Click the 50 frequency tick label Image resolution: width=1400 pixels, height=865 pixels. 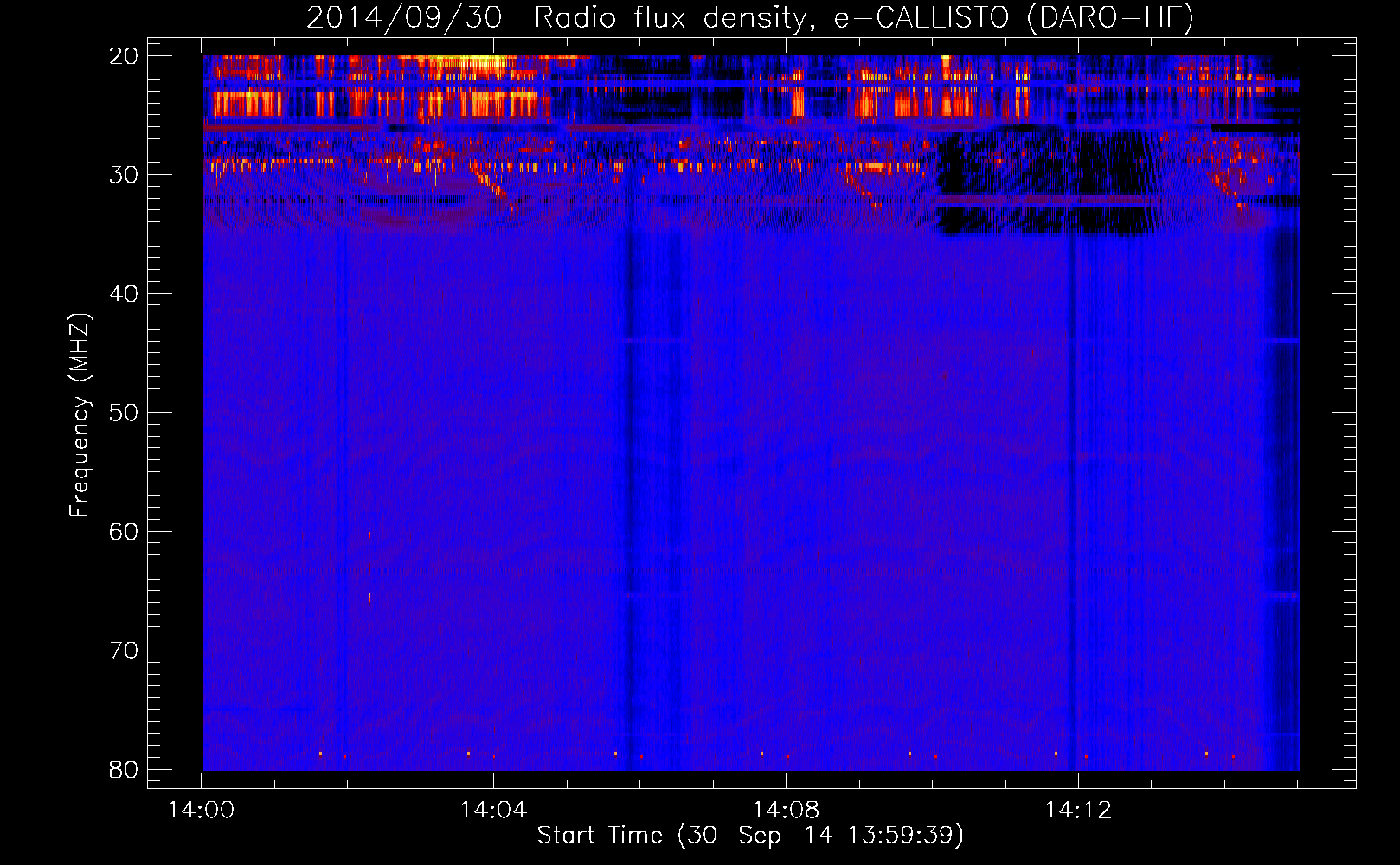tap(124, 413)
